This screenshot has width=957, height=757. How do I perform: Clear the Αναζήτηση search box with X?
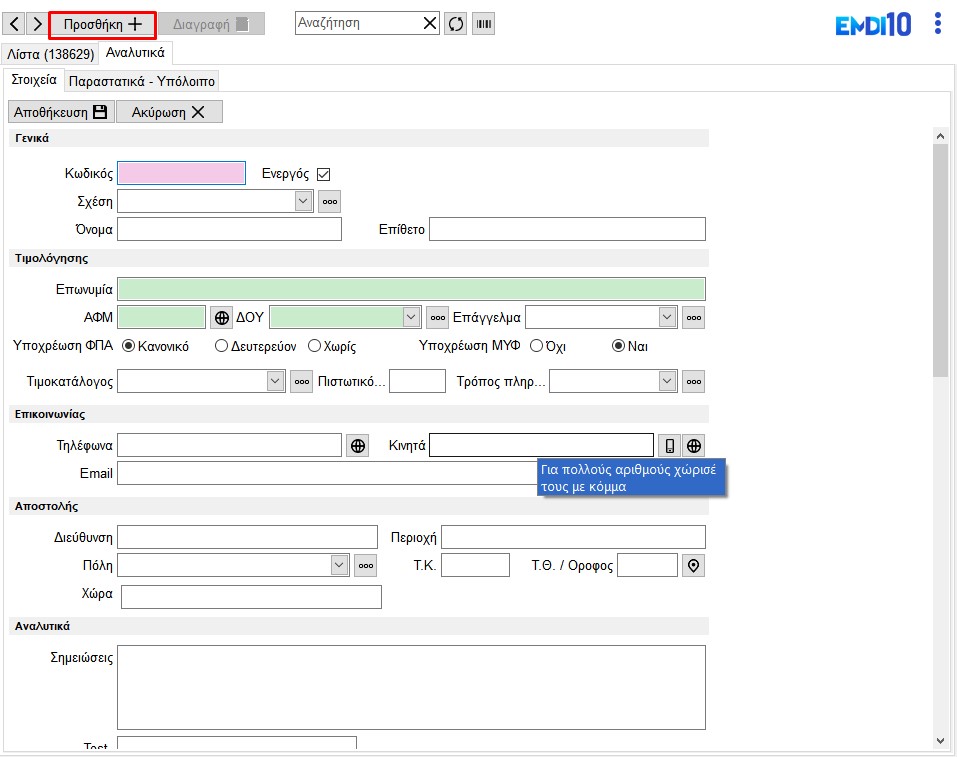pyautogui.click(x=429, y=23)
